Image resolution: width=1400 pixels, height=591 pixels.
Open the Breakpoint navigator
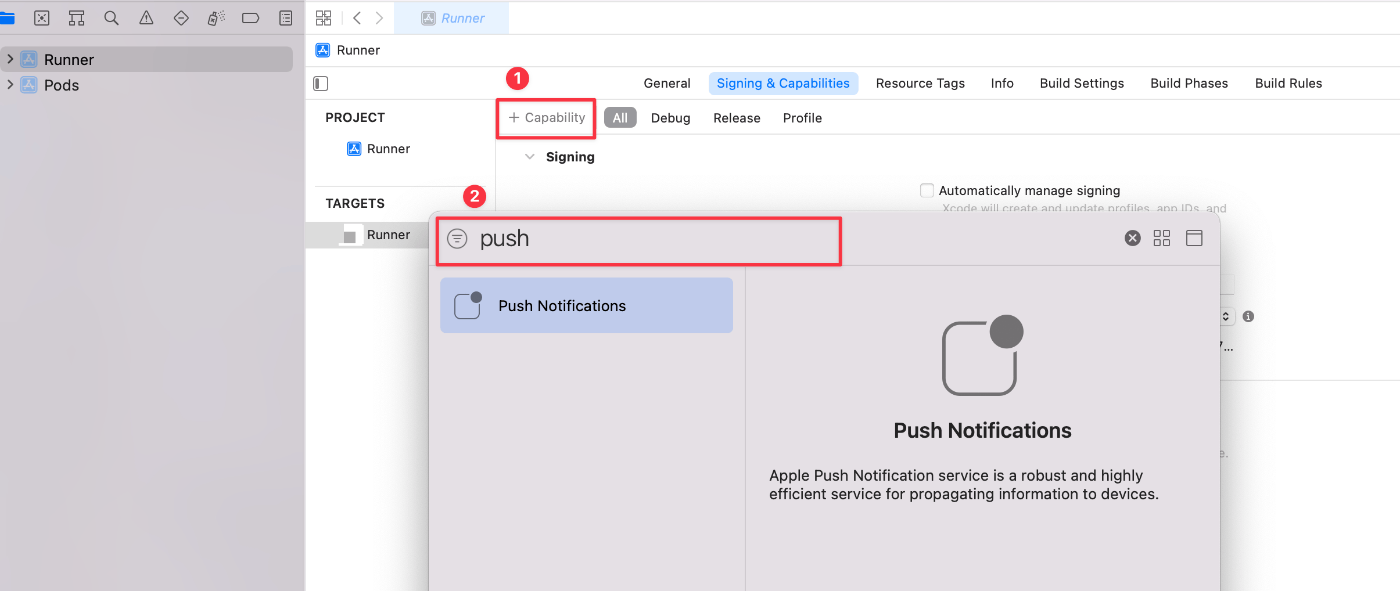coord(251,18)
